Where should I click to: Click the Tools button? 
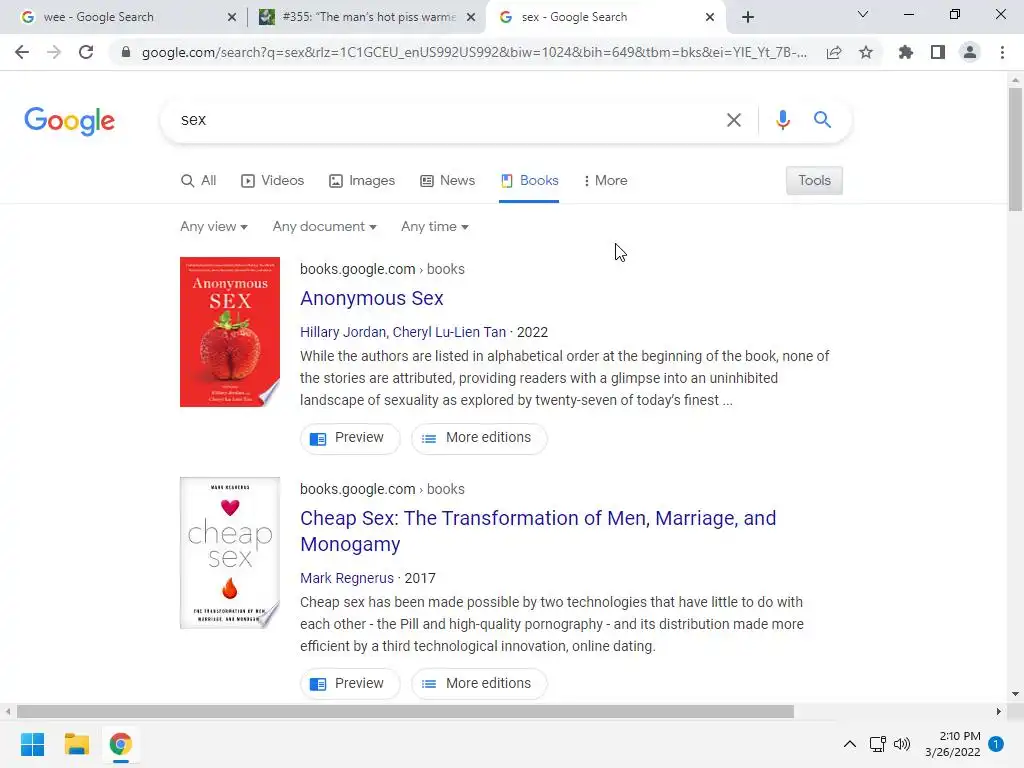click(814, 181)
